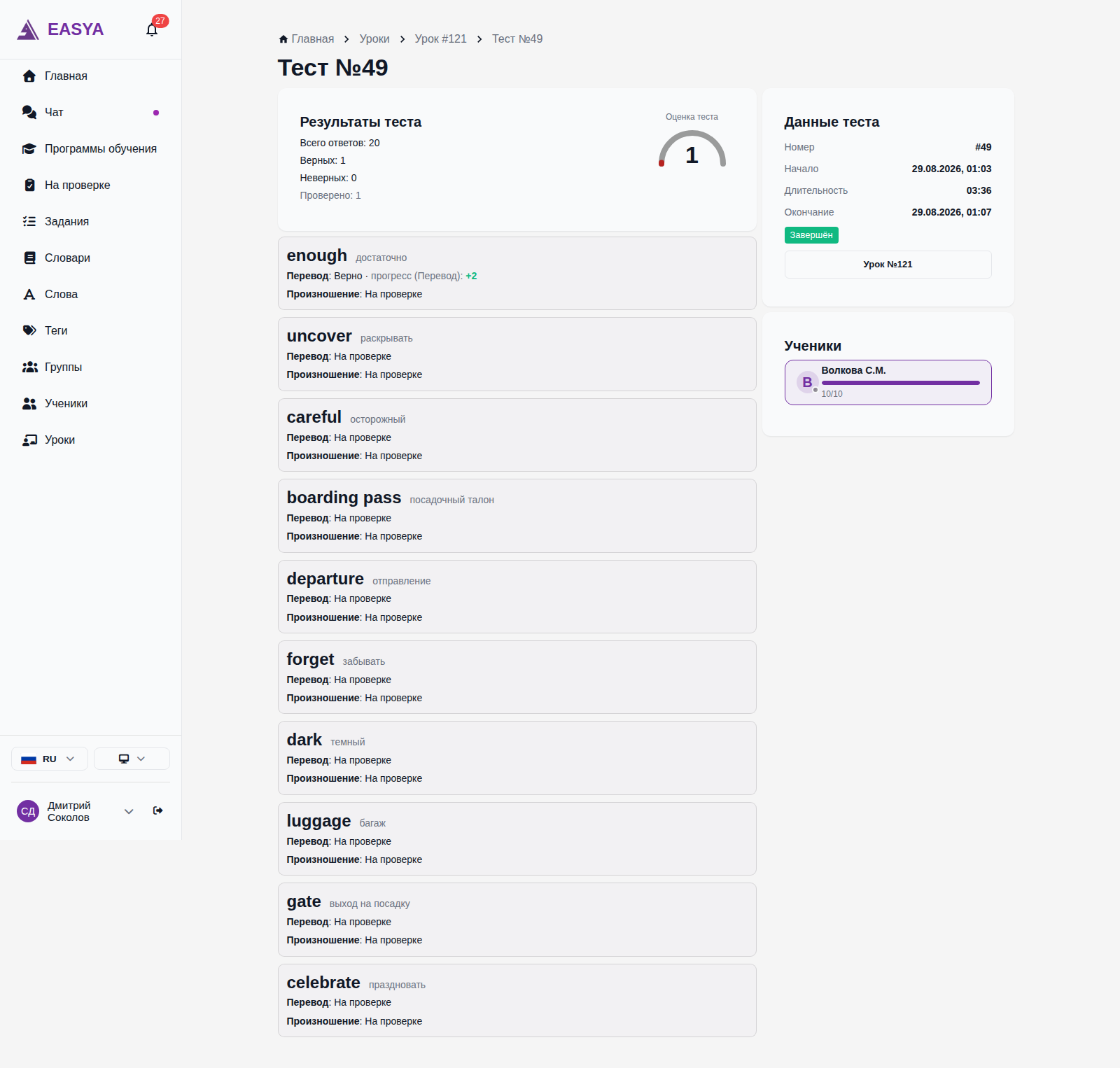Open Словари menu item
This screenshot has width=1120, height=1068.
coord(91,258)
